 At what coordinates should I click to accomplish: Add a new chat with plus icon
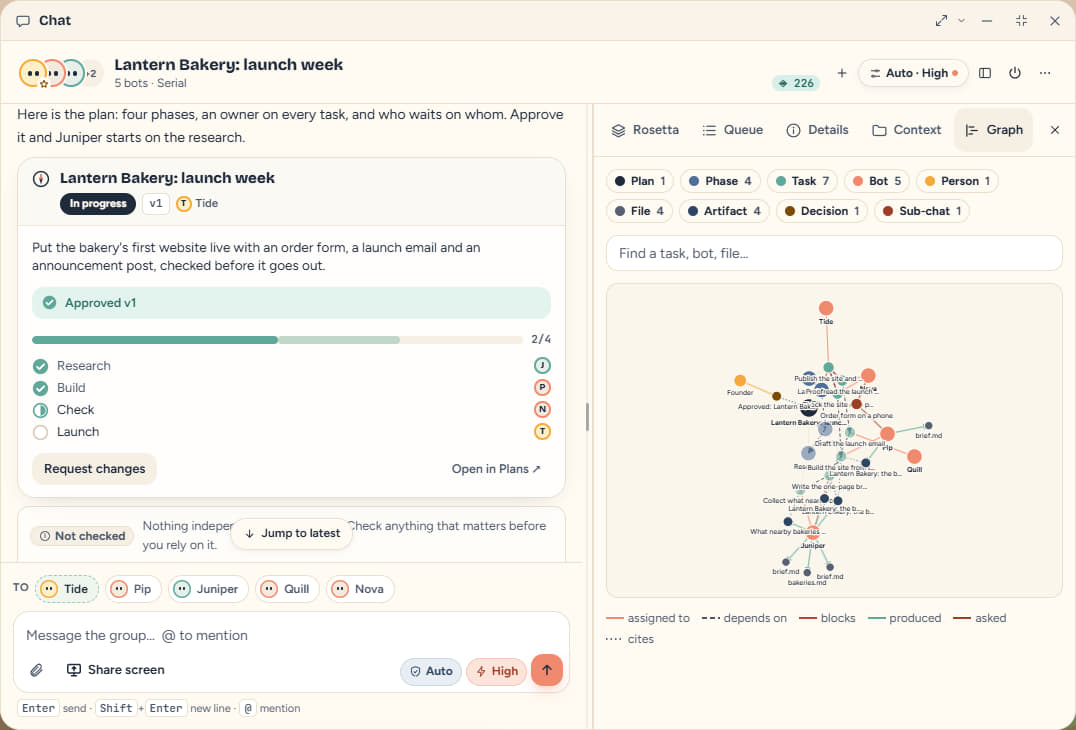tap(841, 73)
